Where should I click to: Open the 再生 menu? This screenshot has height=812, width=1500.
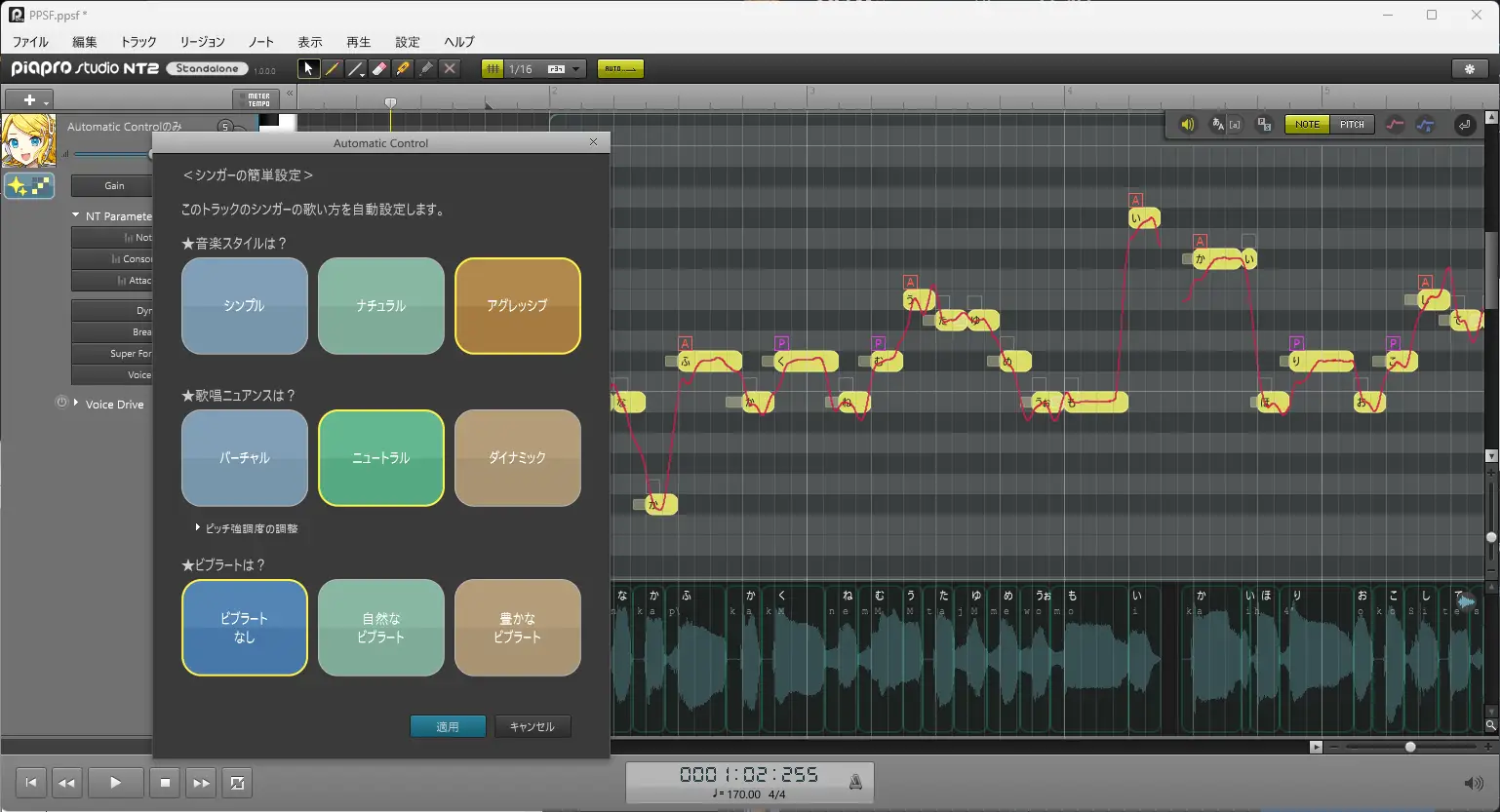358,42
